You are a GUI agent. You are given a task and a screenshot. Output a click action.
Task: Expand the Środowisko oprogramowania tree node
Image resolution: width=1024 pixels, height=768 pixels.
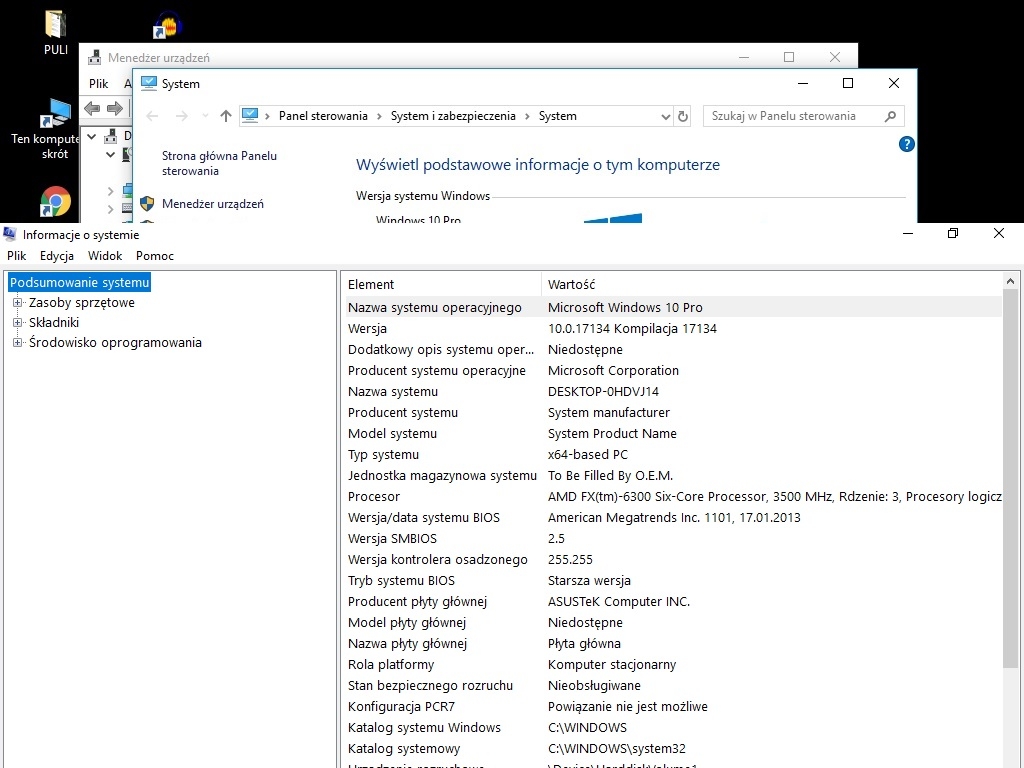pos(18,343)
